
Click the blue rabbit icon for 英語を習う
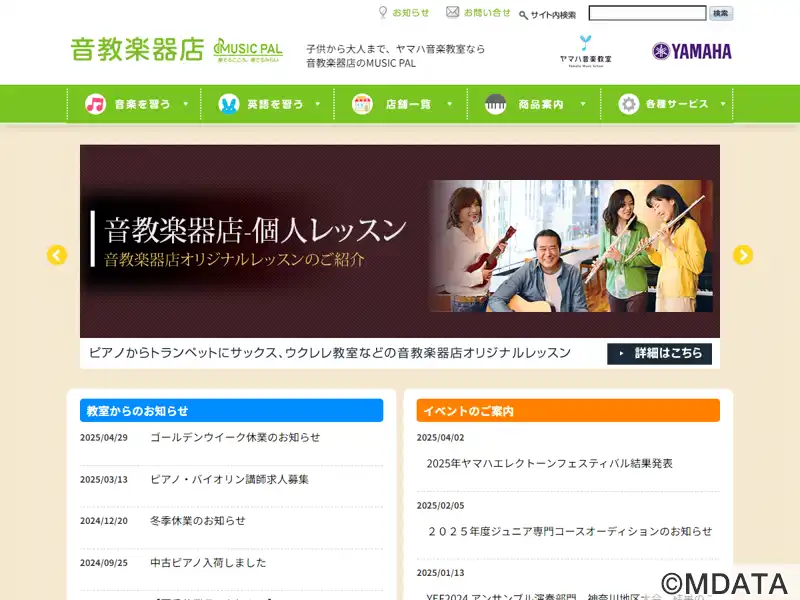tap(229, 104)
